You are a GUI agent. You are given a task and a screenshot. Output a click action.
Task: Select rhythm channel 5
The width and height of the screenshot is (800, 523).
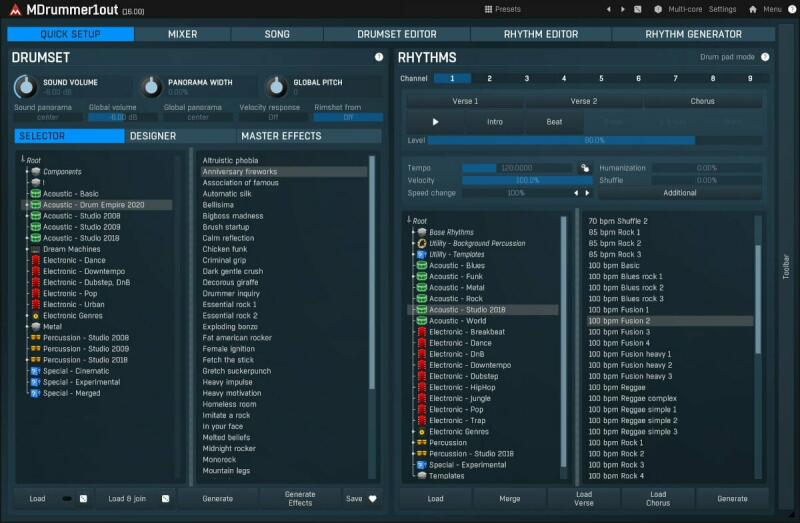(601, 79)
